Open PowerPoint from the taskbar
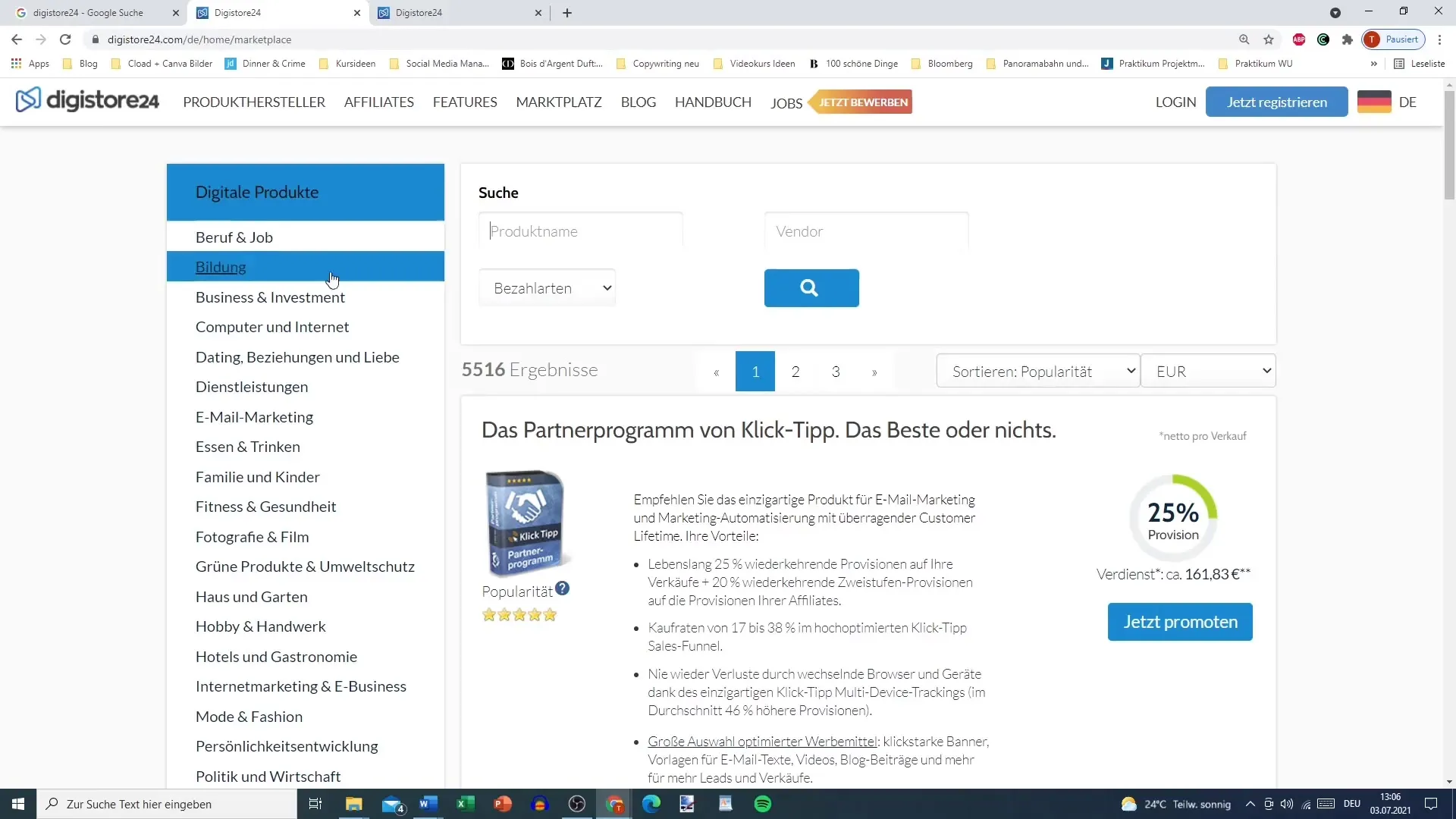The width and height of the screenshot is (1456, 819). [x=503, y=804]
